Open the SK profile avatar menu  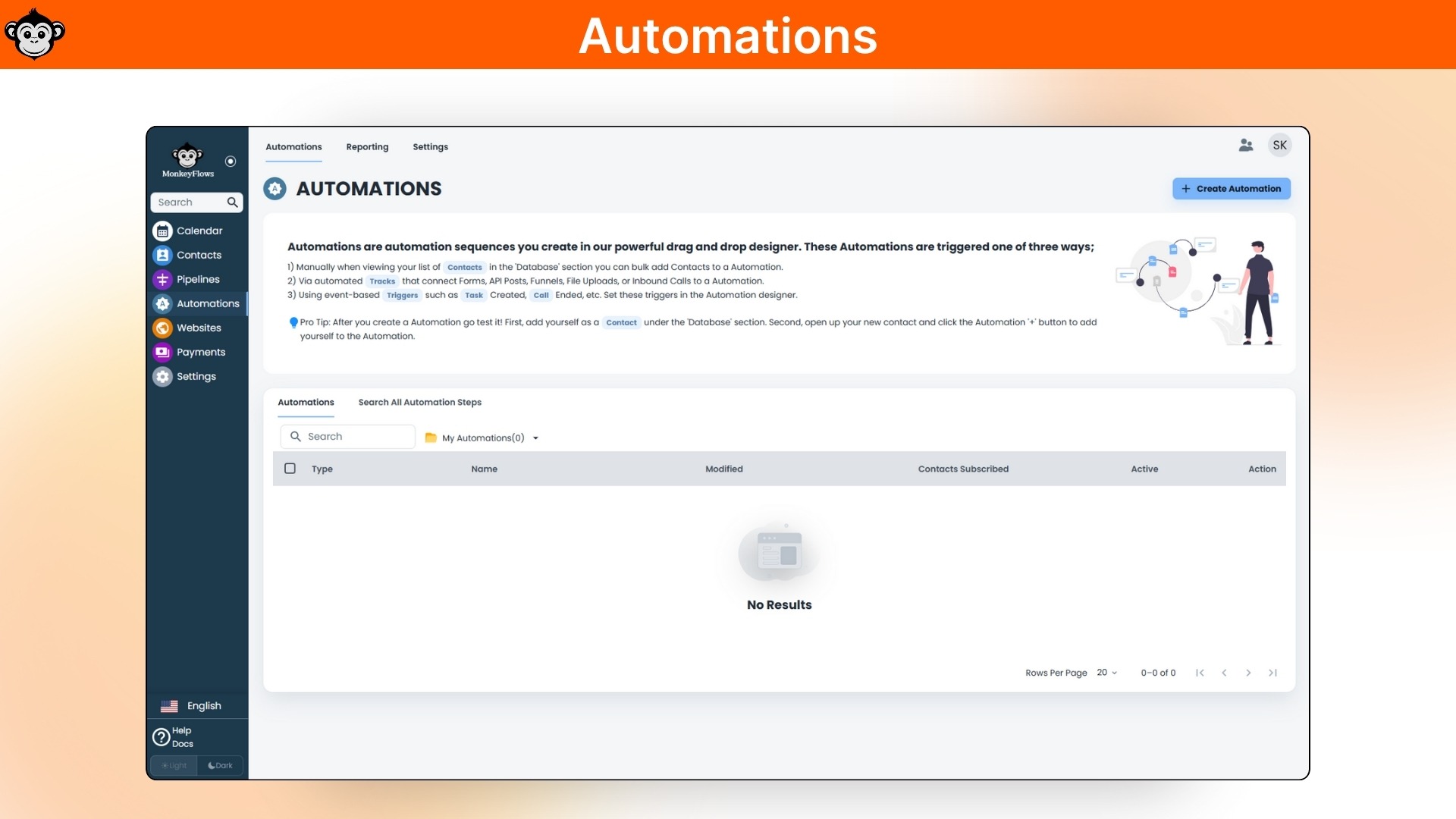[x=1279, y=145]
